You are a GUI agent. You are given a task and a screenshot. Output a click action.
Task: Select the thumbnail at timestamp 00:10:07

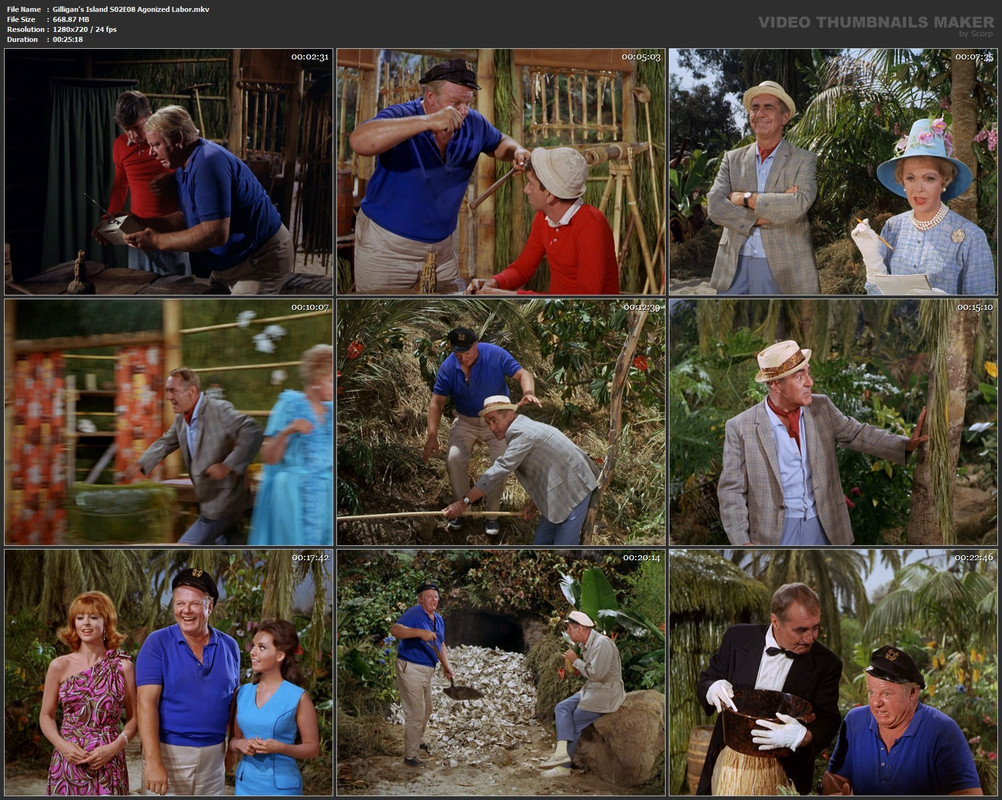[x=169, y=422]
